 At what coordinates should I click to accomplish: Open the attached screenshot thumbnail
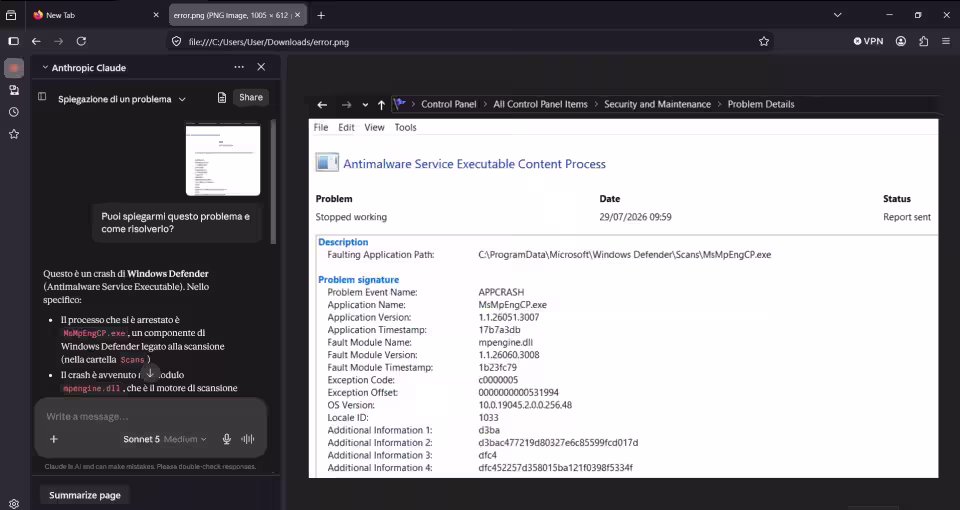click(x=223, y=160)
